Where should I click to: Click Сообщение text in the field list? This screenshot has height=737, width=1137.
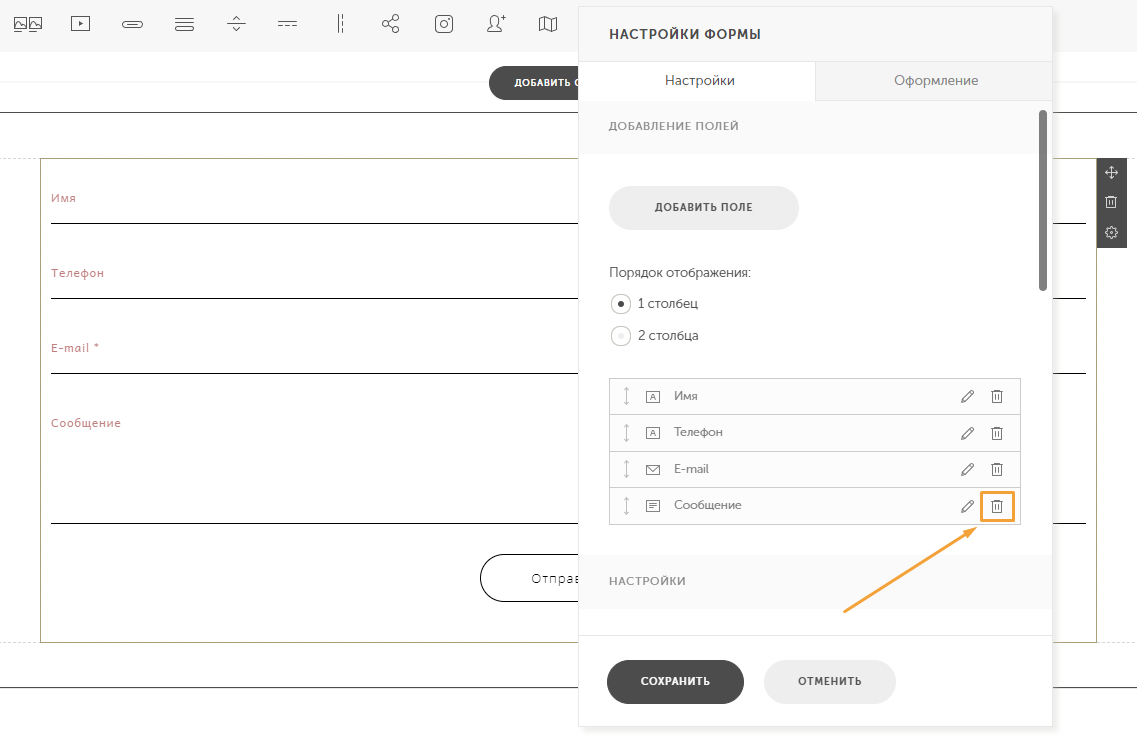pos(707,505)
